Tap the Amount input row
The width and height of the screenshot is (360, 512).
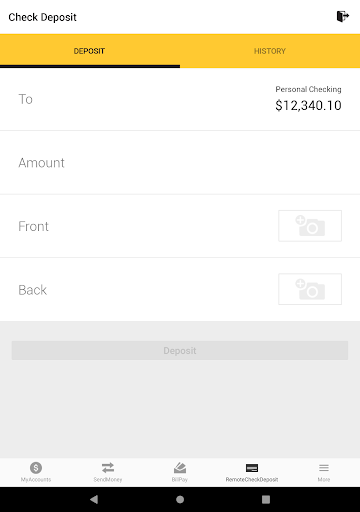(x=180, y=163)
